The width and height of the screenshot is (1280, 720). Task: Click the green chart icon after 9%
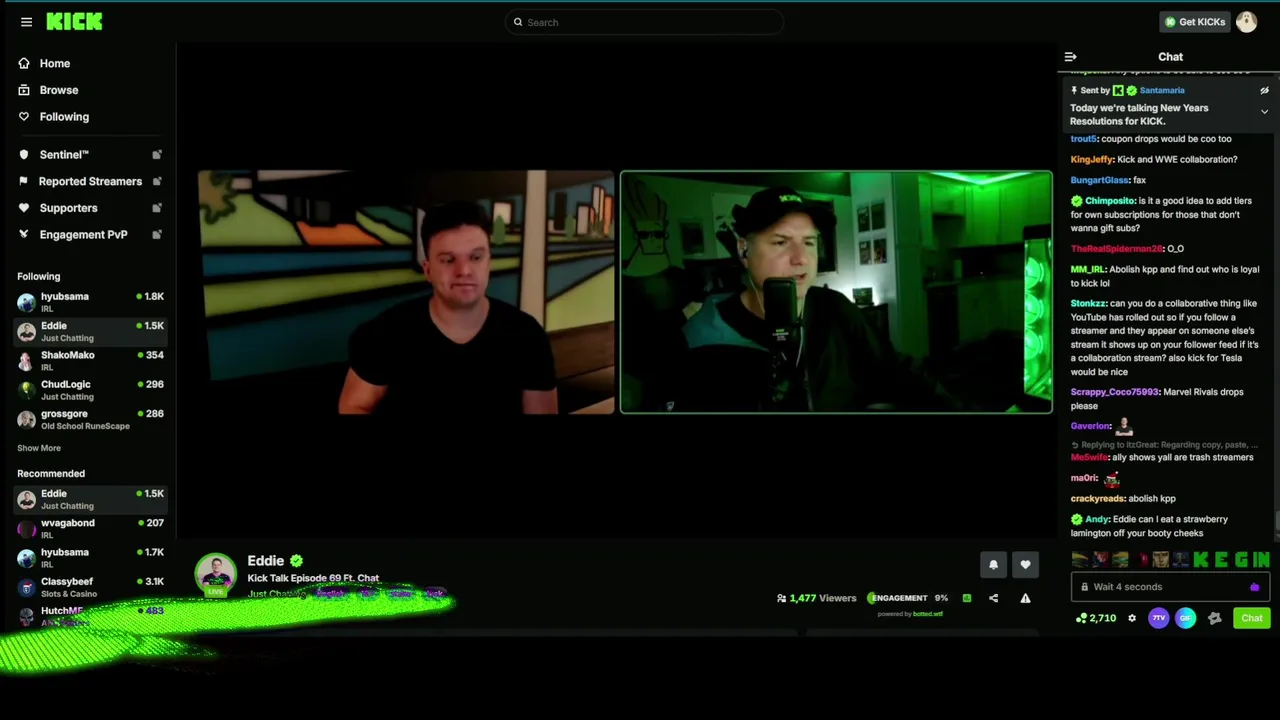[x=967, y=598]
